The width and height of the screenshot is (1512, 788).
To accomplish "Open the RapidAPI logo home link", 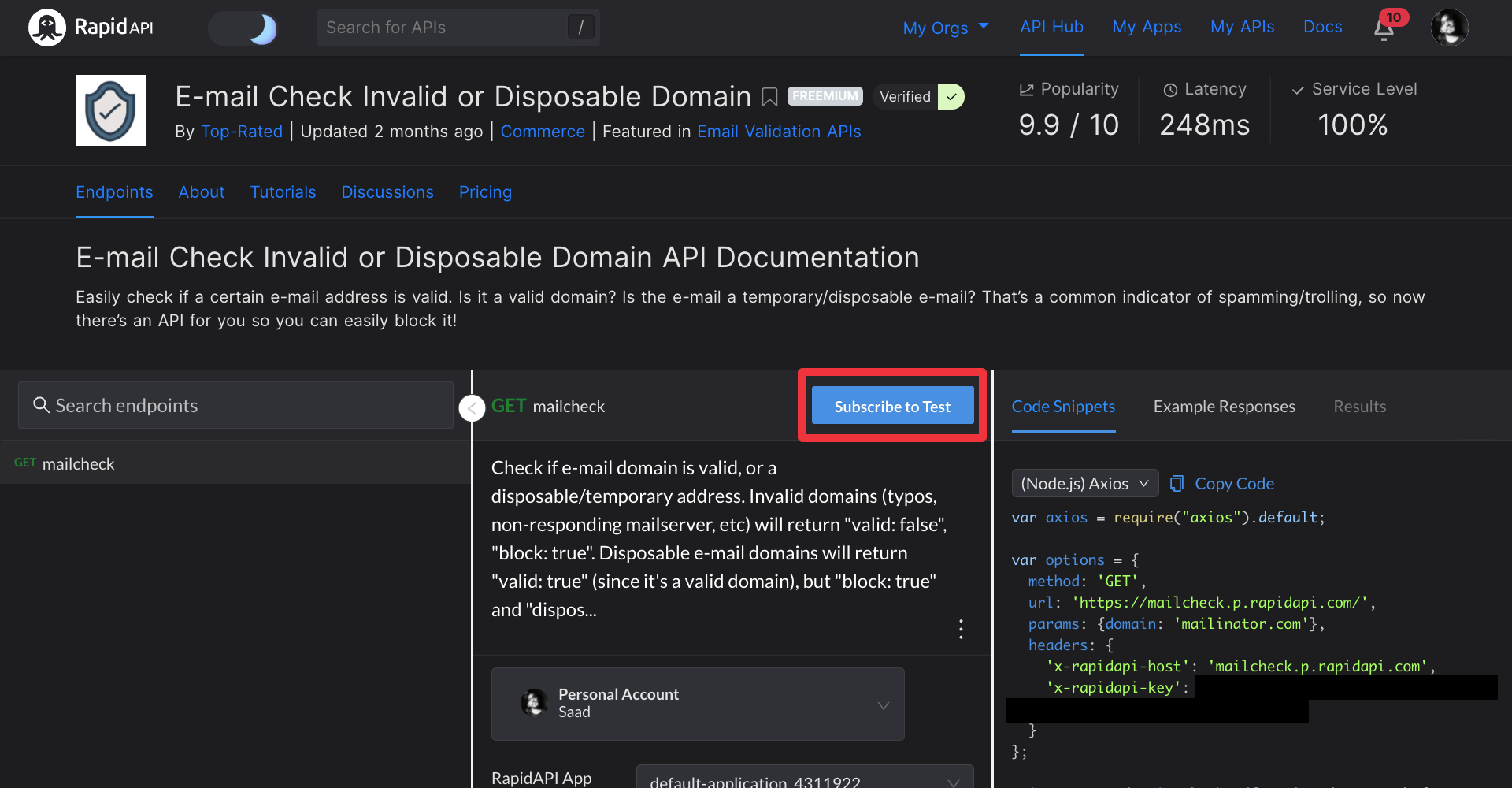I will coord(91,28).
